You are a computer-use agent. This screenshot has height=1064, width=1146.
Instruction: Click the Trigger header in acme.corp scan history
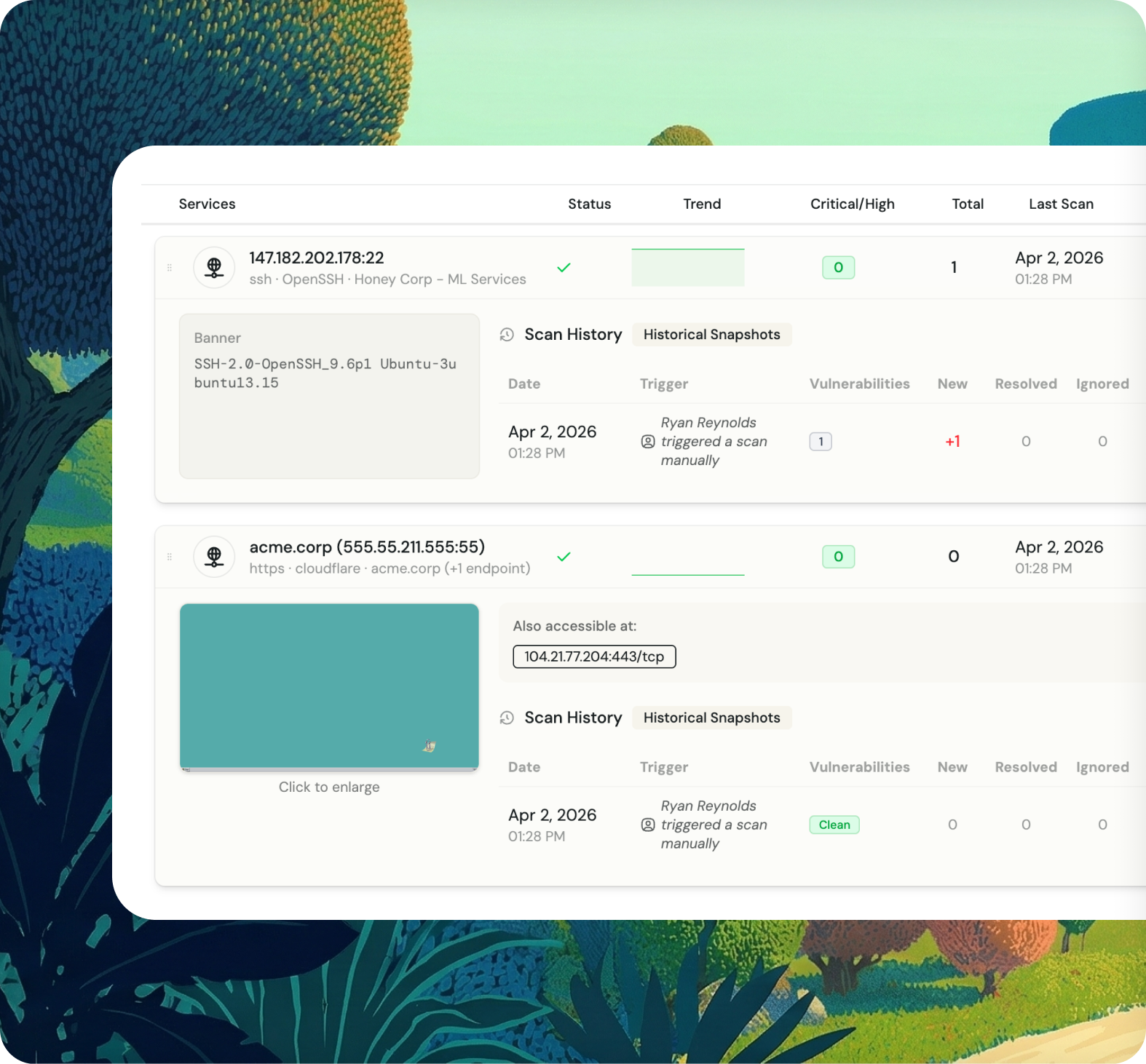(664, 768)
